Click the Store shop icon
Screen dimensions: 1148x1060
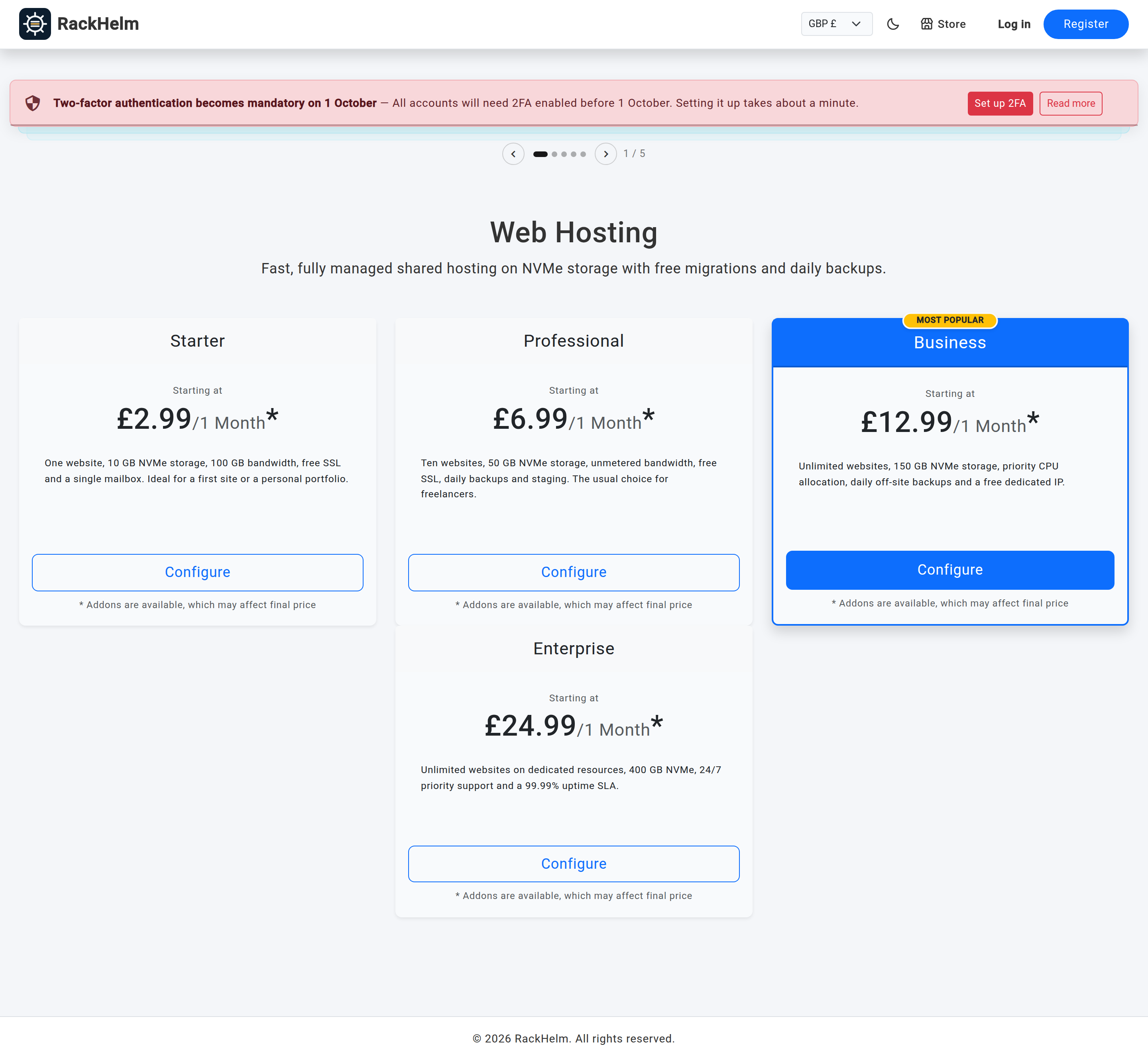(x=926, y=24)
